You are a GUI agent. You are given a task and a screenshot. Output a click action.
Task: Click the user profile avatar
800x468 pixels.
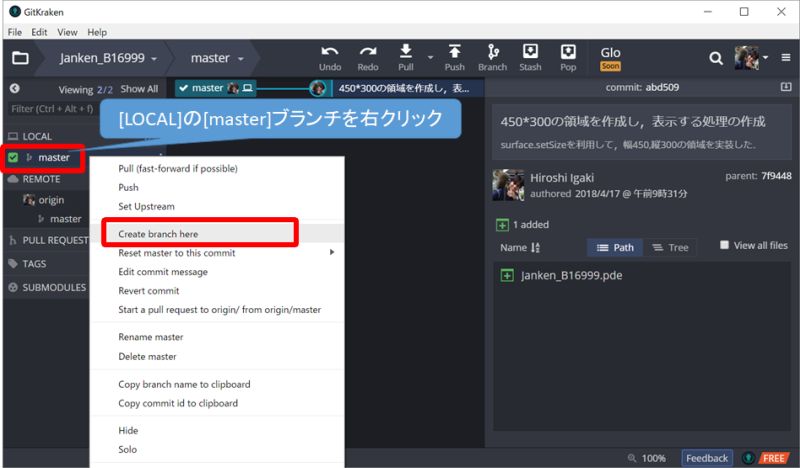point(746,58)
